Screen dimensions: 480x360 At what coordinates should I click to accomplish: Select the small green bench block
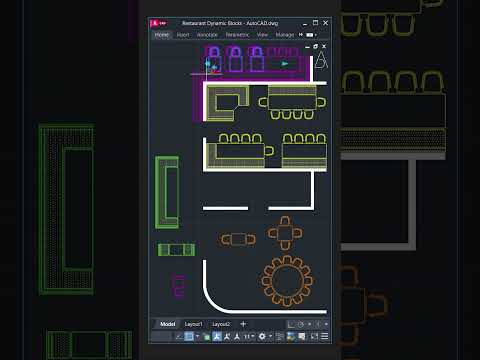coord(176,250)
